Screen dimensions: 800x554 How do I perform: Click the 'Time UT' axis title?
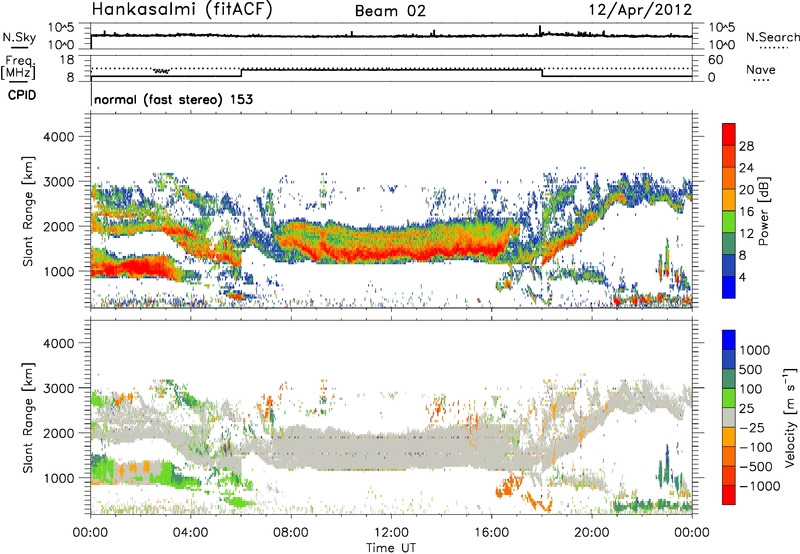391,548
